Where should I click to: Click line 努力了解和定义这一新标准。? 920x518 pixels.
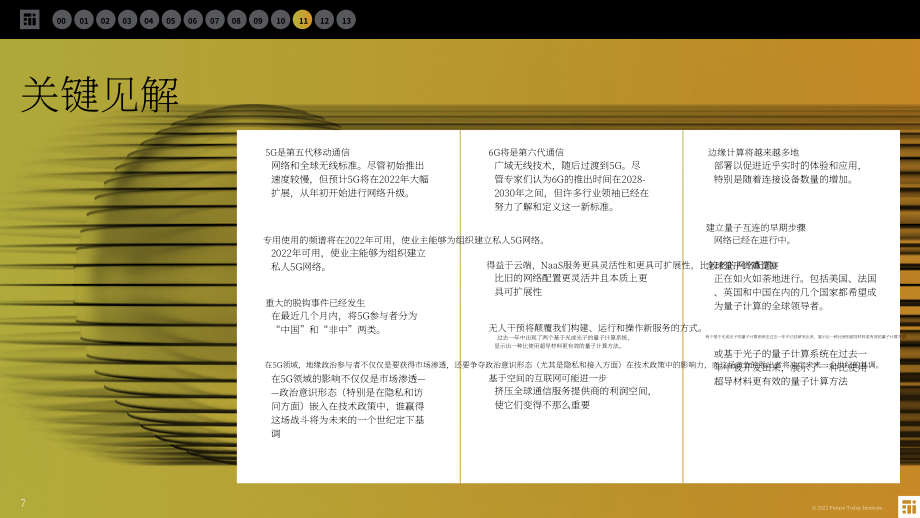pos(554,206)
